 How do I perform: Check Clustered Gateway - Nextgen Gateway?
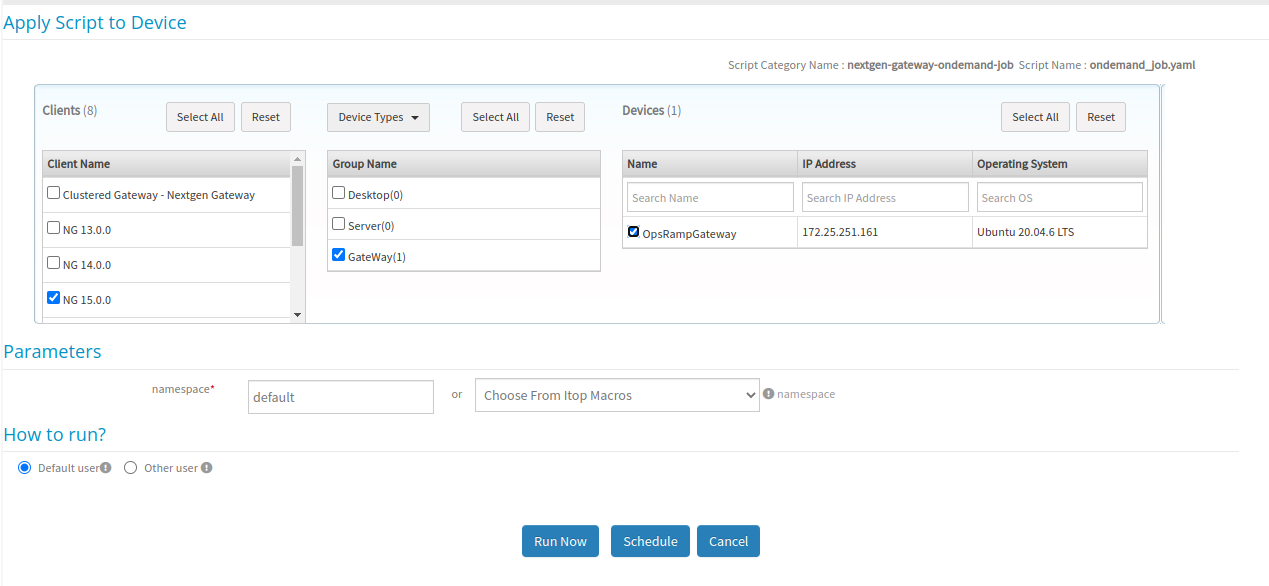click(53, 192)
